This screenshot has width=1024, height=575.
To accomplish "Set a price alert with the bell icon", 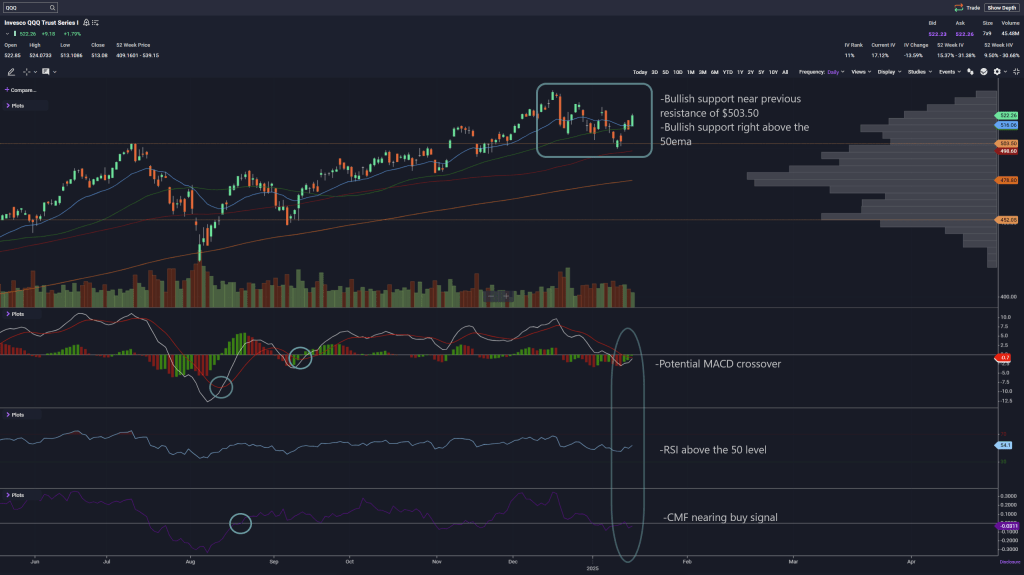I will pyautogui.click(x=86, y=23).
